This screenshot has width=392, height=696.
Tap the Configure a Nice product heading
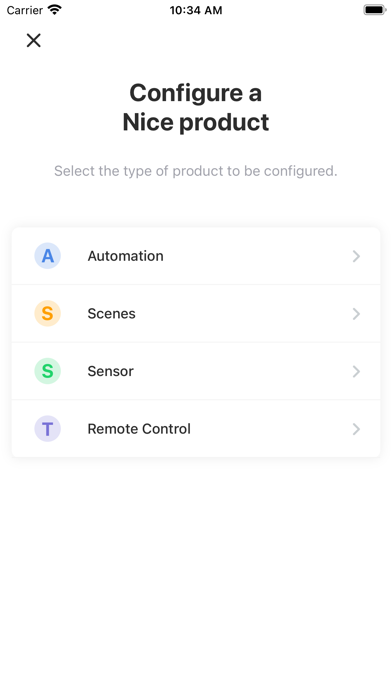(x=196, y=107)
